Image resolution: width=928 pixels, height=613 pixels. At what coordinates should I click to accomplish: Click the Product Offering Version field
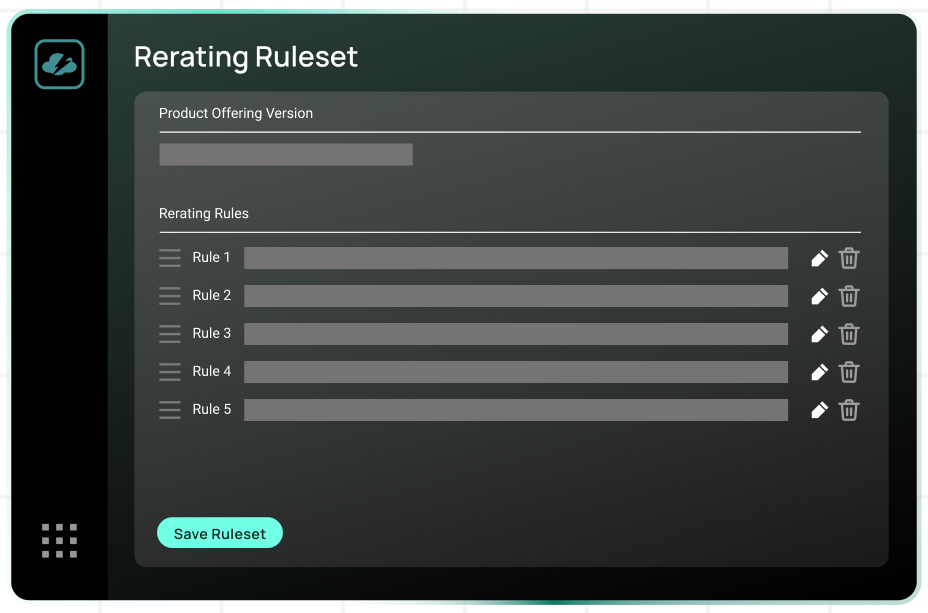click(286, 154)
